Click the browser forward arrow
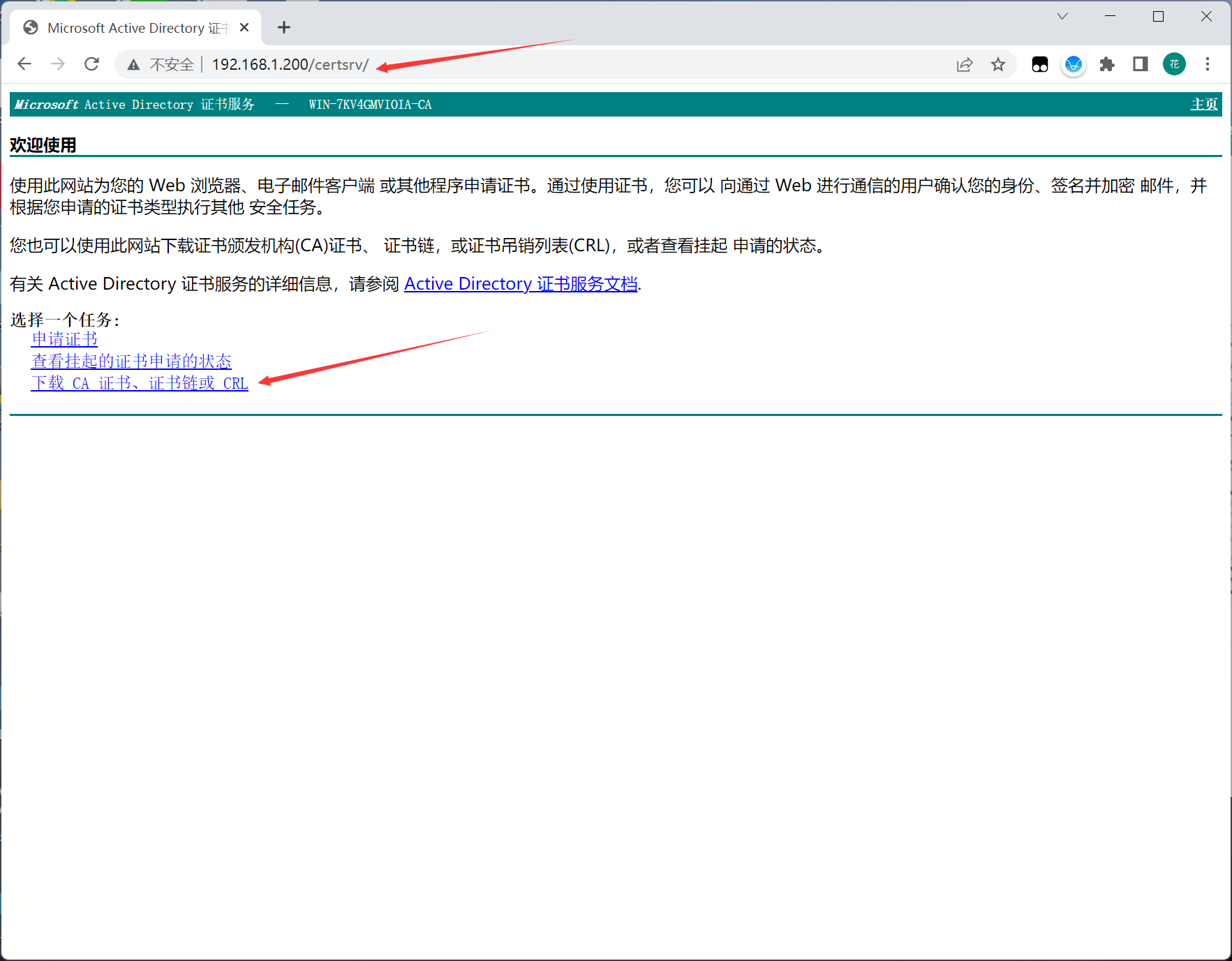This screenshot has width=1232, height=961. click(x=58, y=64)
